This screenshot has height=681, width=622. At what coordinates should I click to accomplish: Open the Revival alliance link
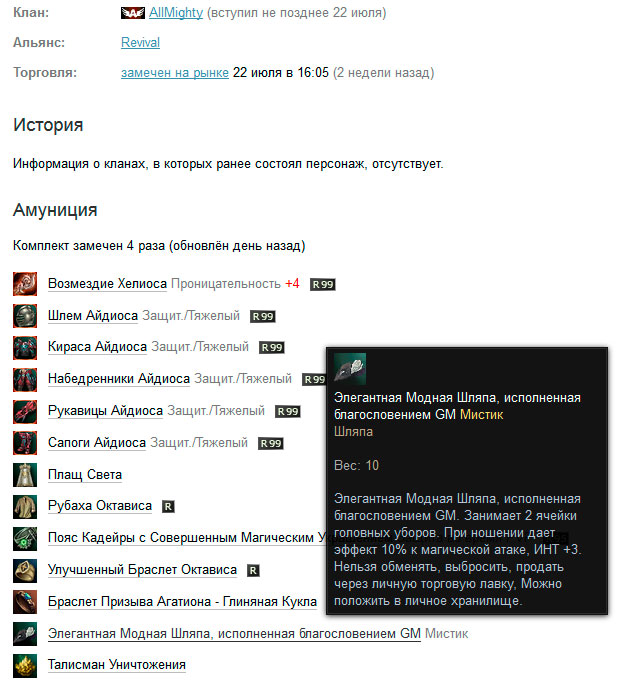[140, 42]
